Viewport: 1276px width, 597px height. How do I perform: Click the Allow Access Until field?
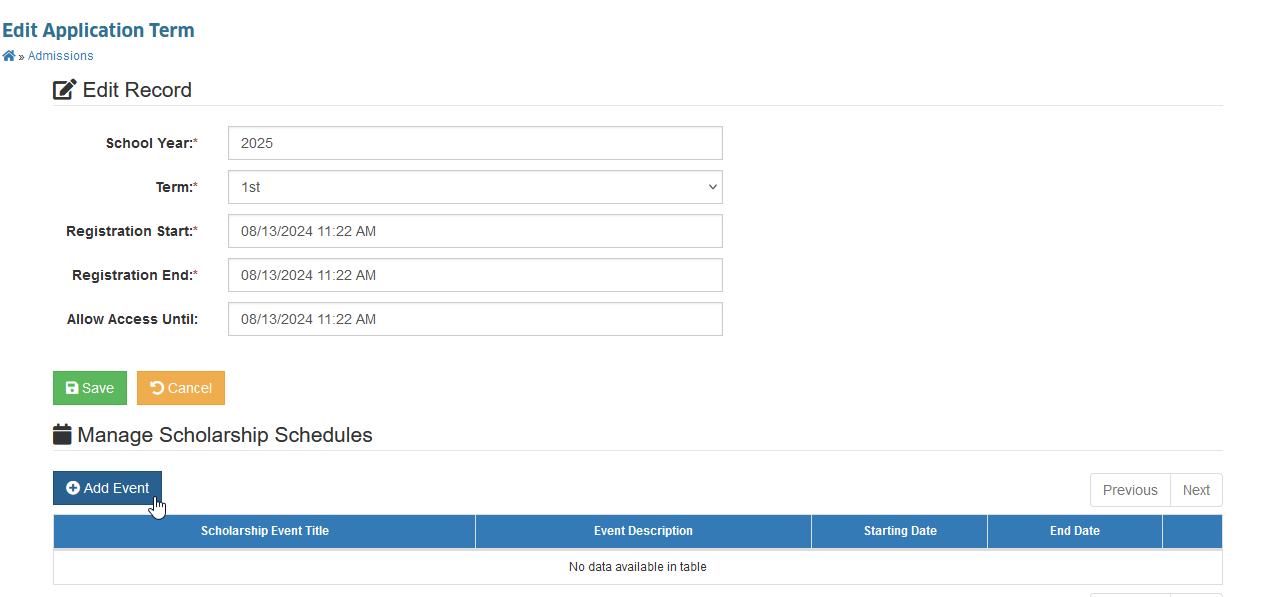[x=475, y=319]
